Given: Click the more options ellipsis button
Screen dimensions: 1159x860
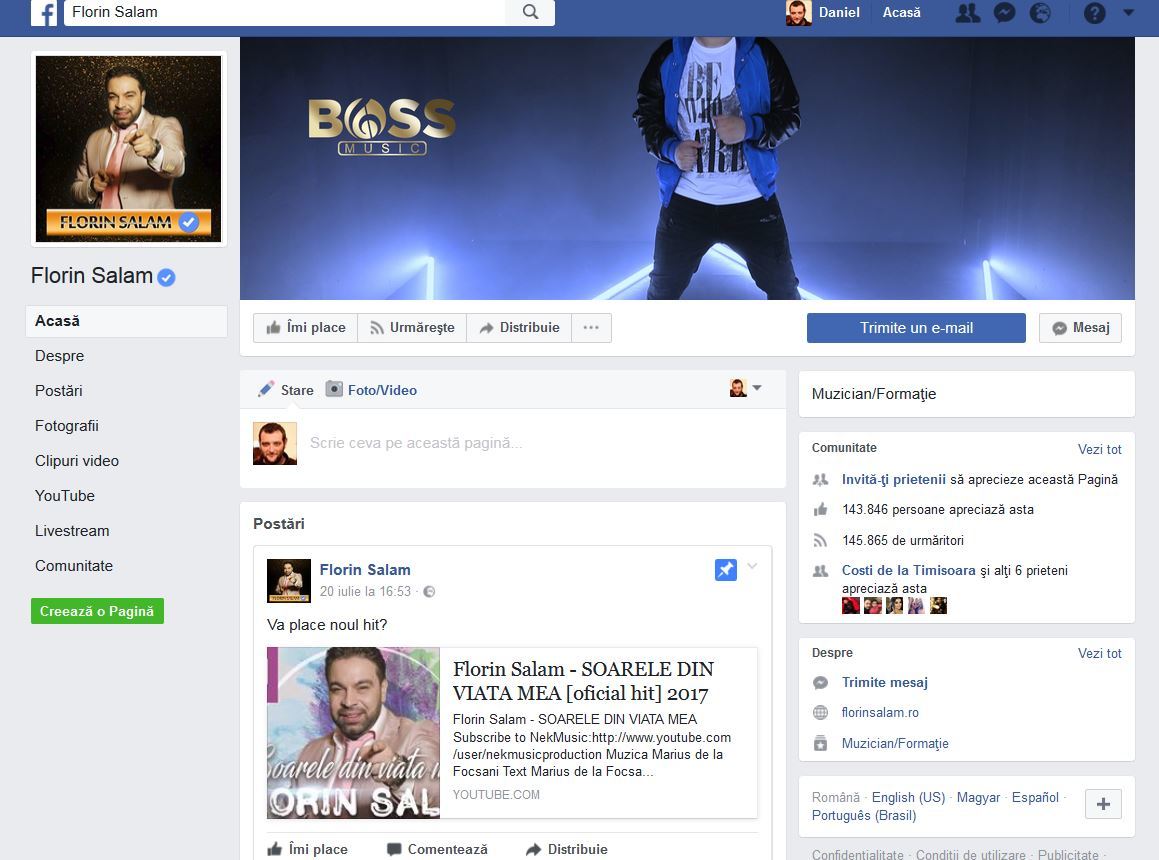Looking at the screenshot, I should click(591, 328).
